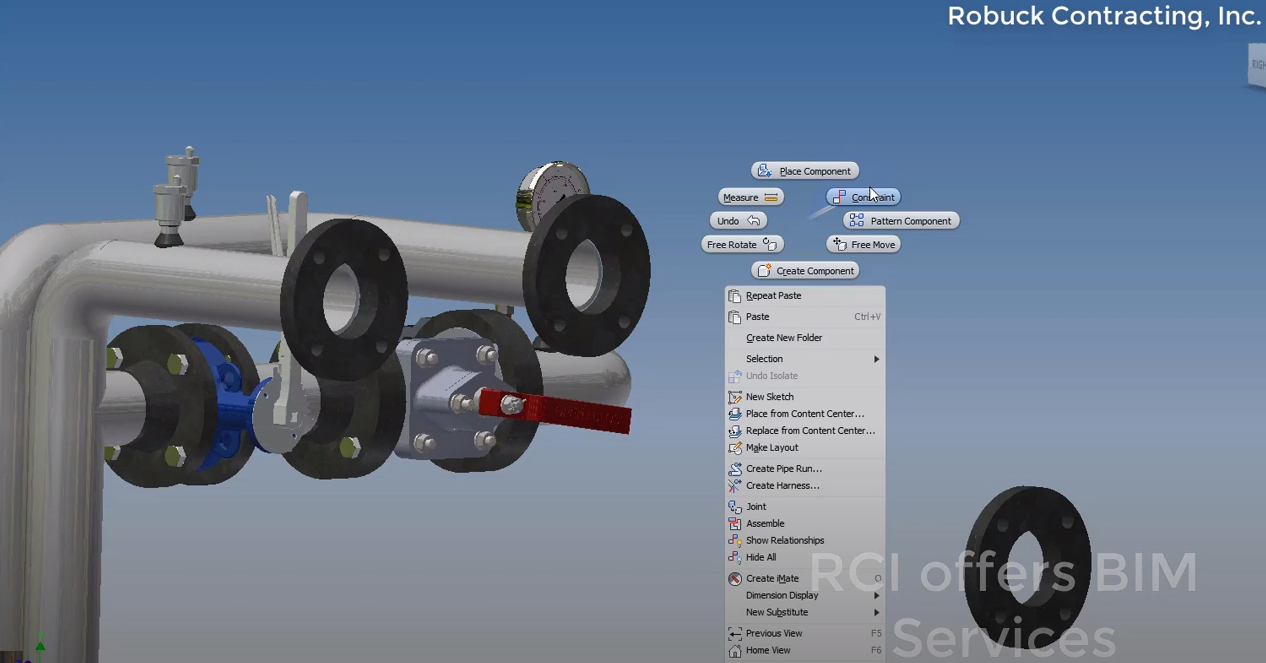
Task: Click the Home View house icon
Action: tap(735, 651)
